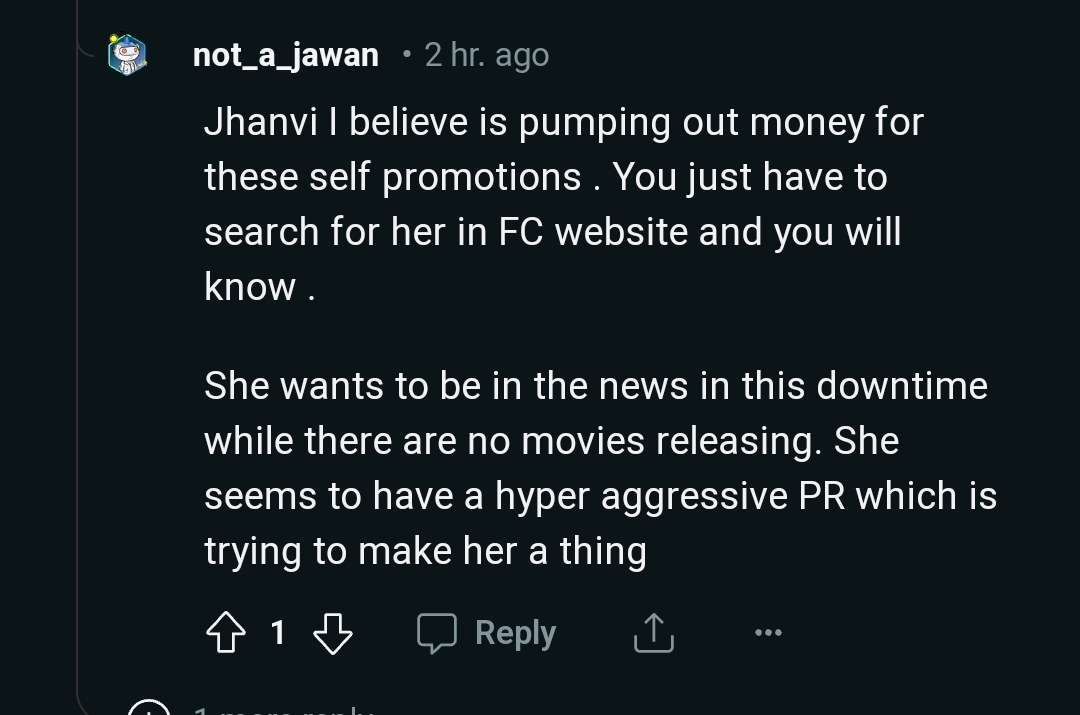
Task: Remove your vote via the upvote arrow
Action: tap(228, 632)
